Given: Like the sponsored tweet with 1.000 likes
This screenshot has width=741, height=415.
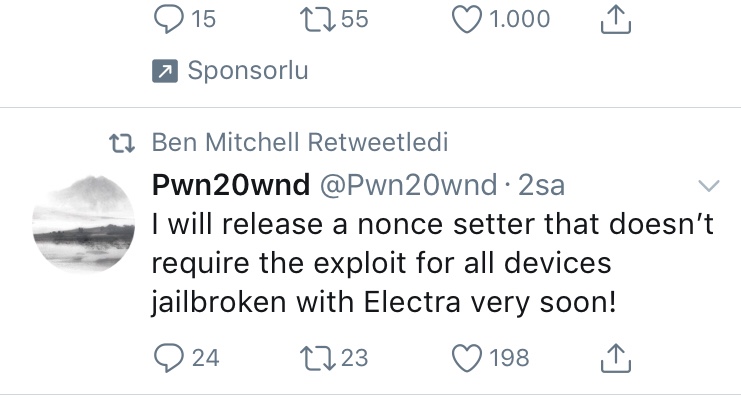Looking at the screenshot, I should (469, 19).
